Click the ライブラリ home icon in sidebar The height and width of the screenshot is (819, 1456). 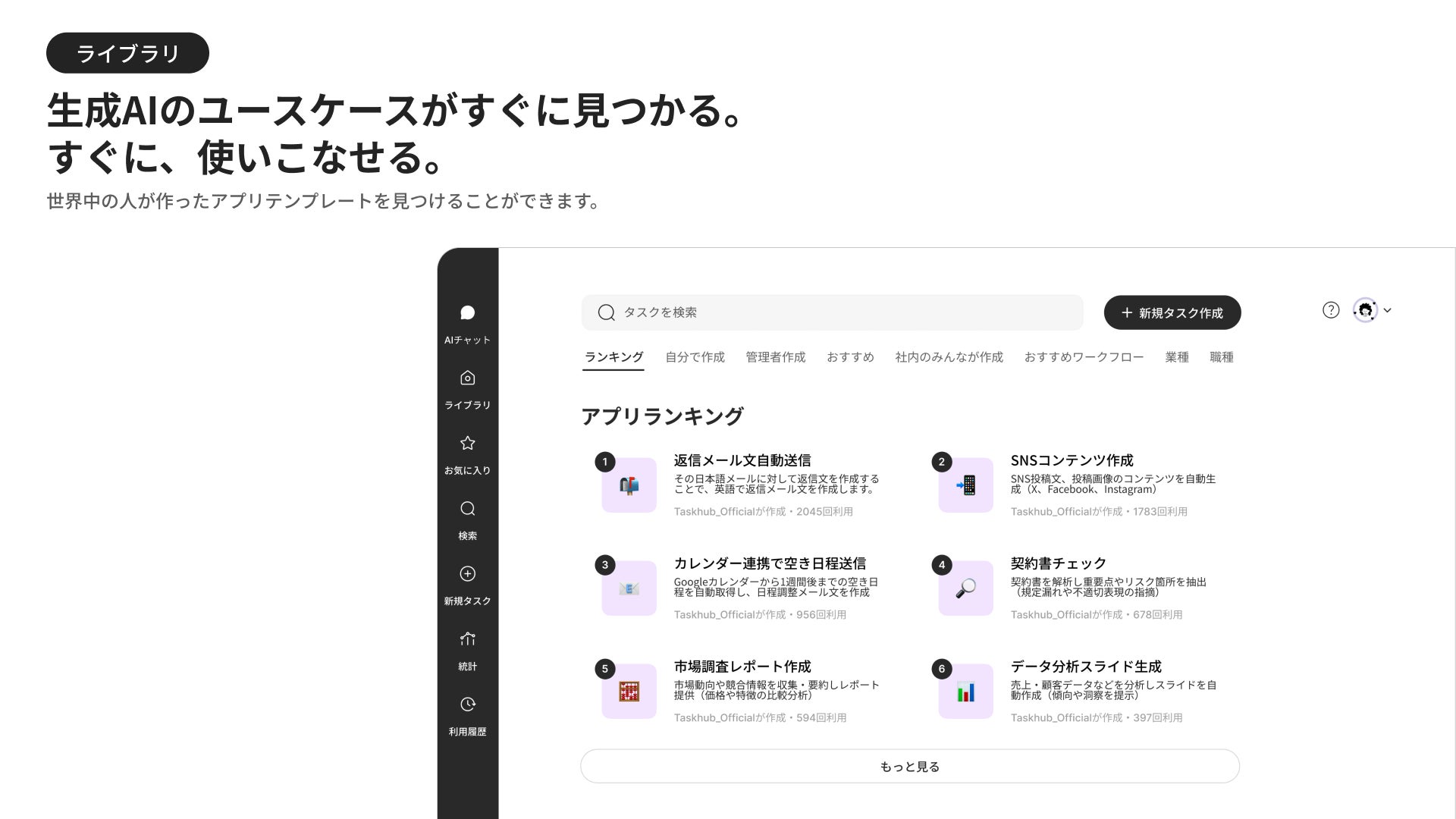click(467, 378)
